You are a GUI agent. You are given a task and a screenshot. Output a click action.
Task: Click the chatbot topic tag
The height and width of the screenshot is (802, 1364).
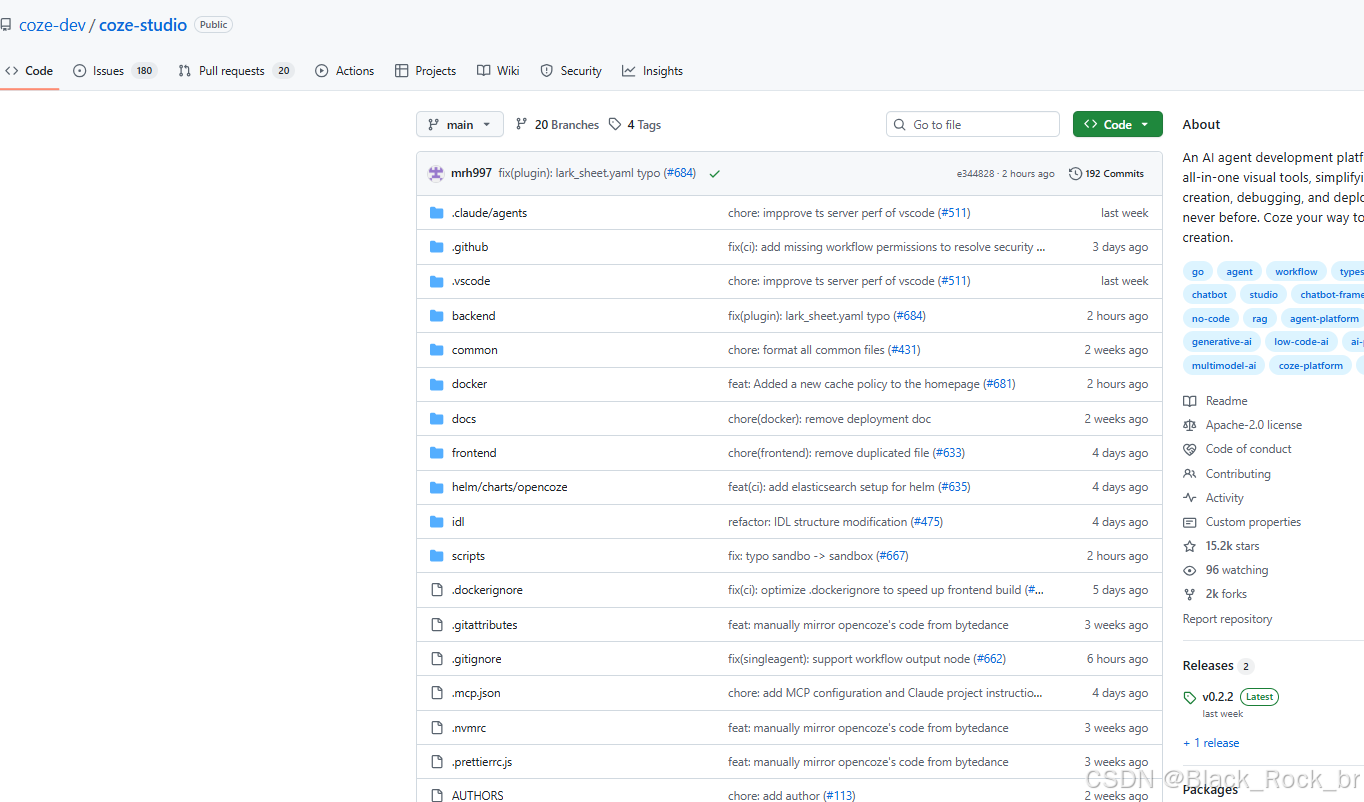click(x=1209, y=295)
